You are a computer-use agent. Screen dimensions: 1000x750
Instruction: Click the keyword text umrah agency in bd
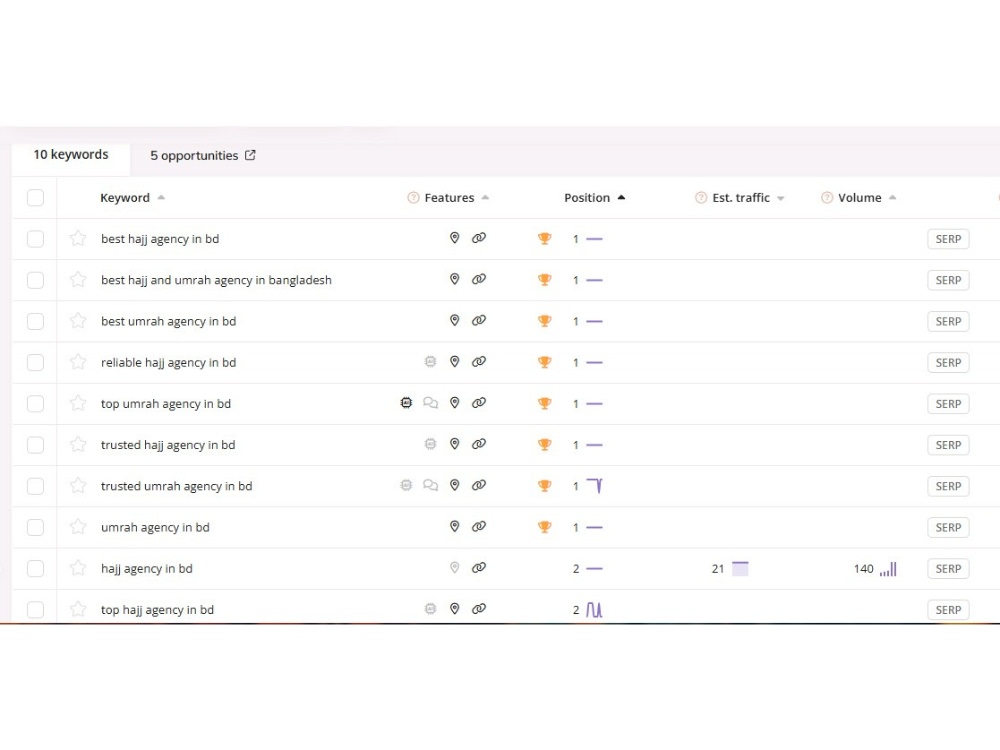(x=155, y=527)
